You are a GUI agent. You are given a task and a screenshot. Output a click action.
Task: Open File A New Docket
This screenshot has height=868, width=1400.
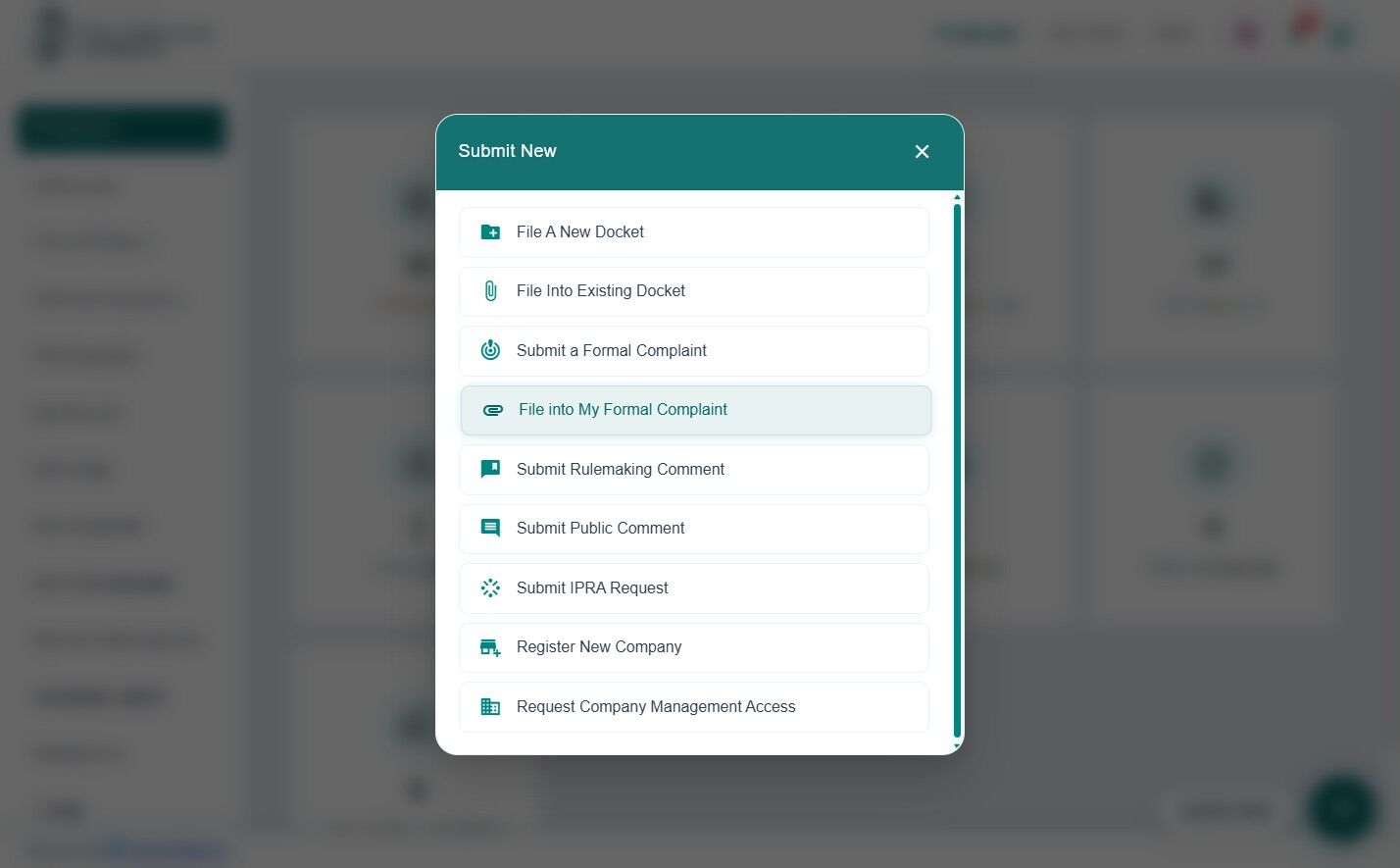[693, 231]
